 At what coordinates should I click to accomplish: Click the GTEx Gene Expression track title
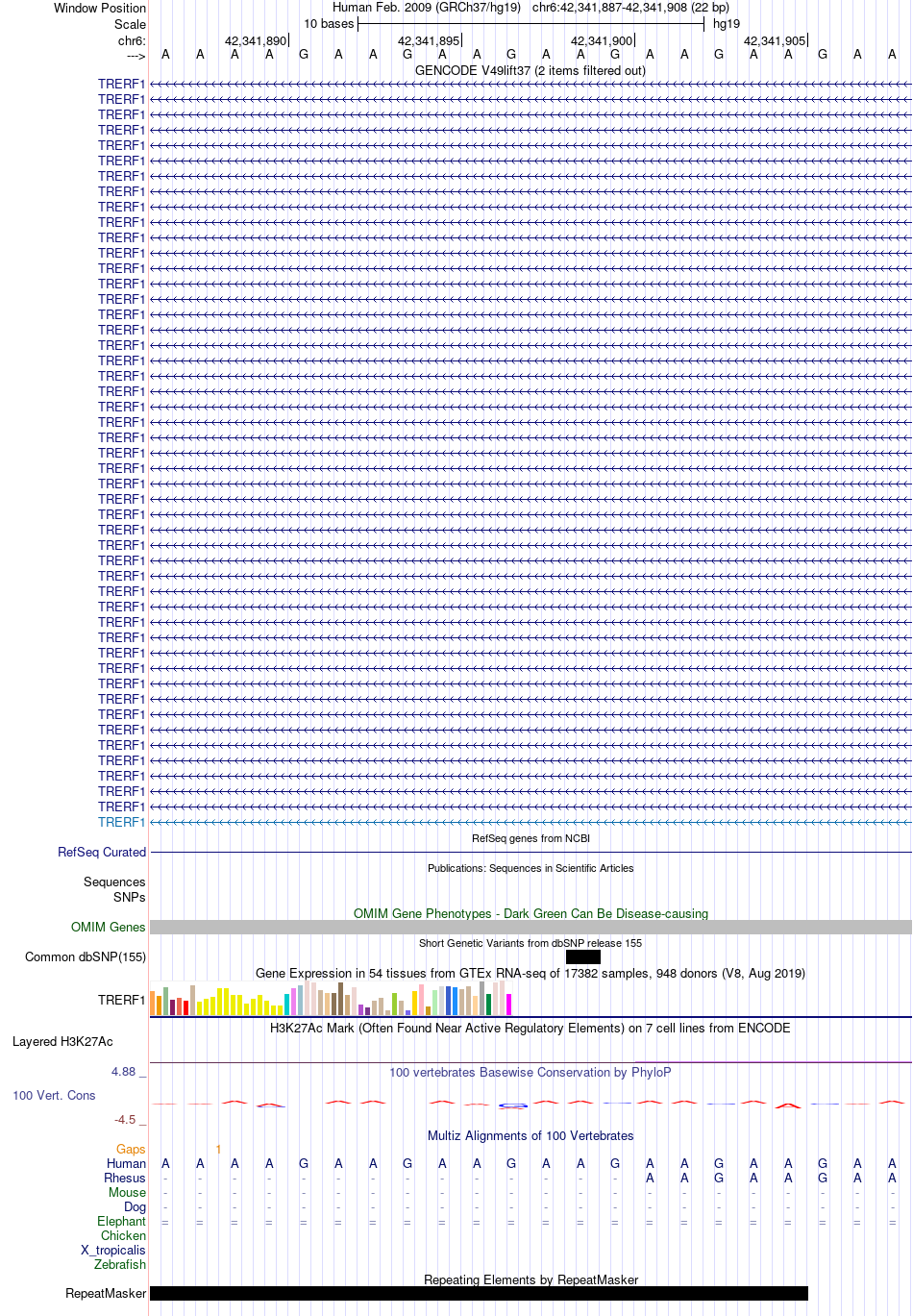click(x=531, y=973)
